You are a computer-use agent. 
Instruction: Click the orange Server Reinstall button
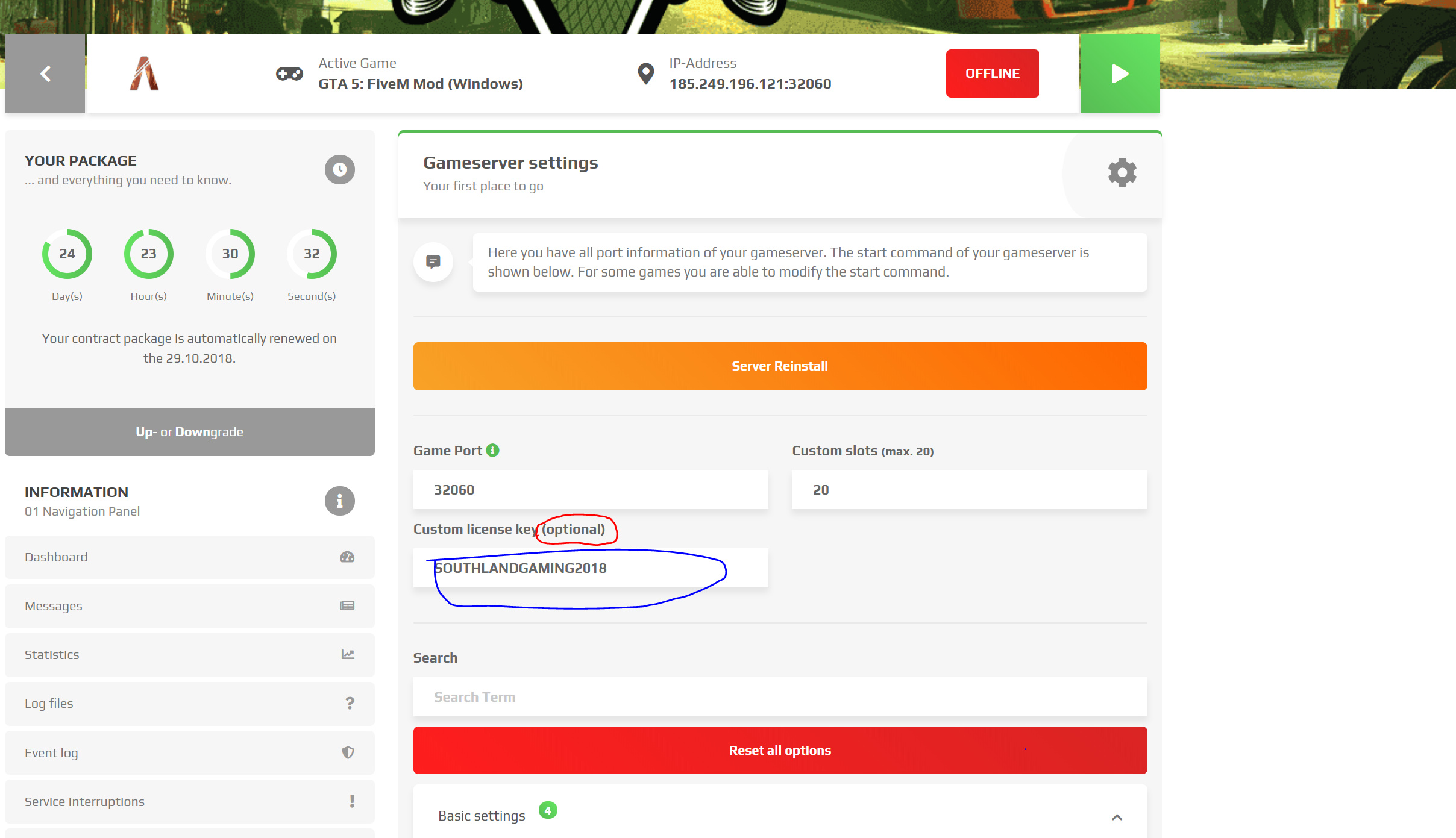click(x=780, y=366)
